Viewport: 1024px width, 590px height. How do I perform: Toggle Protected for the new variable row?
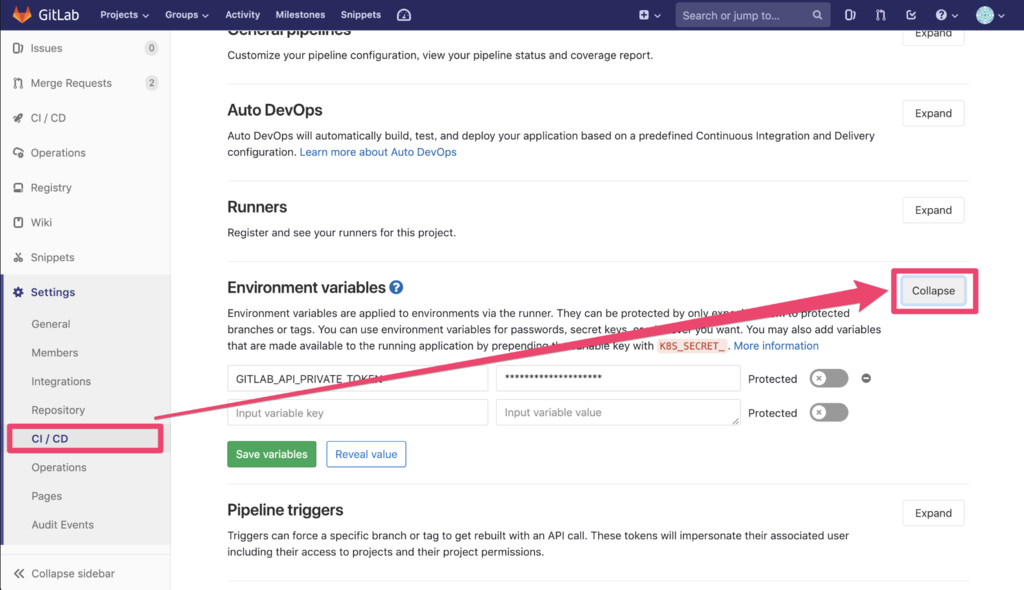point(829,412)
